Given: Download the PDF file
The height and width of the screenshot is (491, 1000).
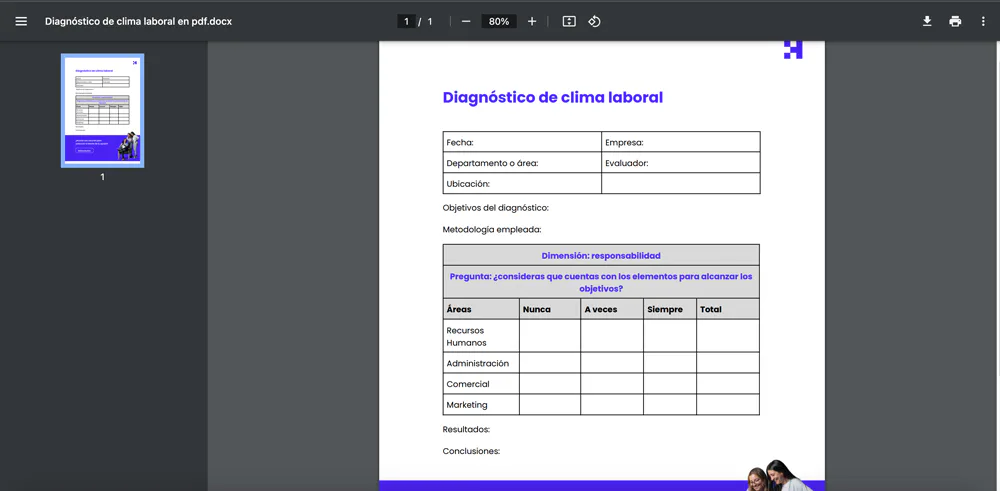Looking at the screenshot, I should (927, 22).
